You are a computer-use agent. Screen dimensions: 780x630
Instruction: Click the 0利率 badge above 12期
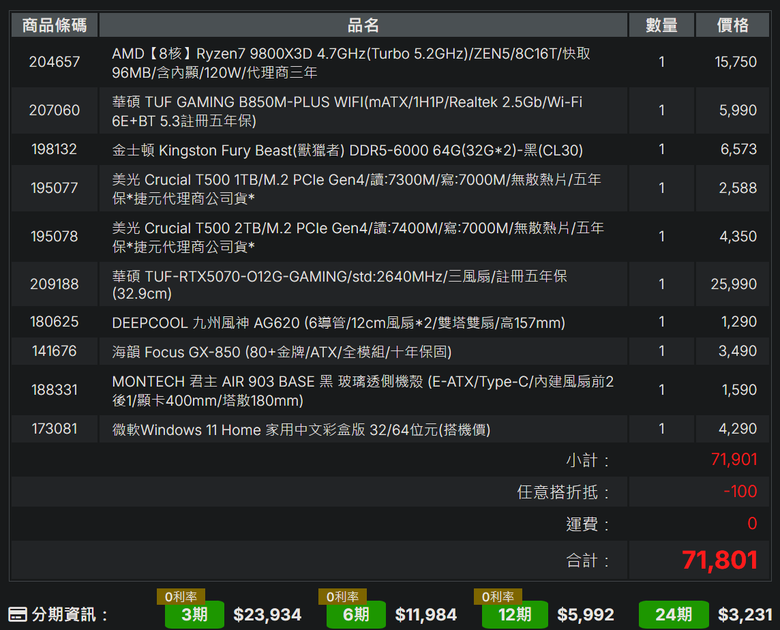(497, 596)
